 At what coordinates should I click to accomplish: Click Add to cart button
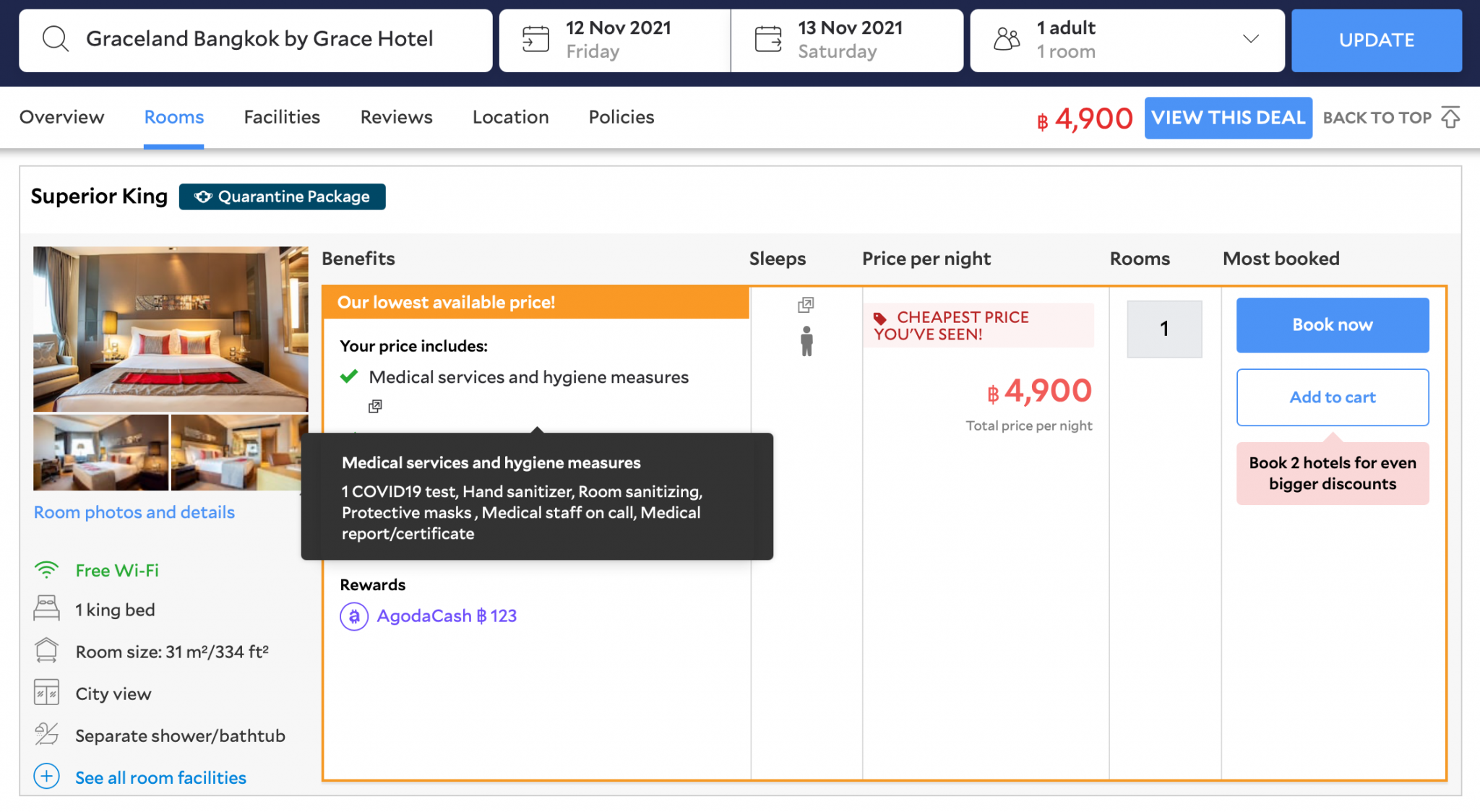[1333, 397]
